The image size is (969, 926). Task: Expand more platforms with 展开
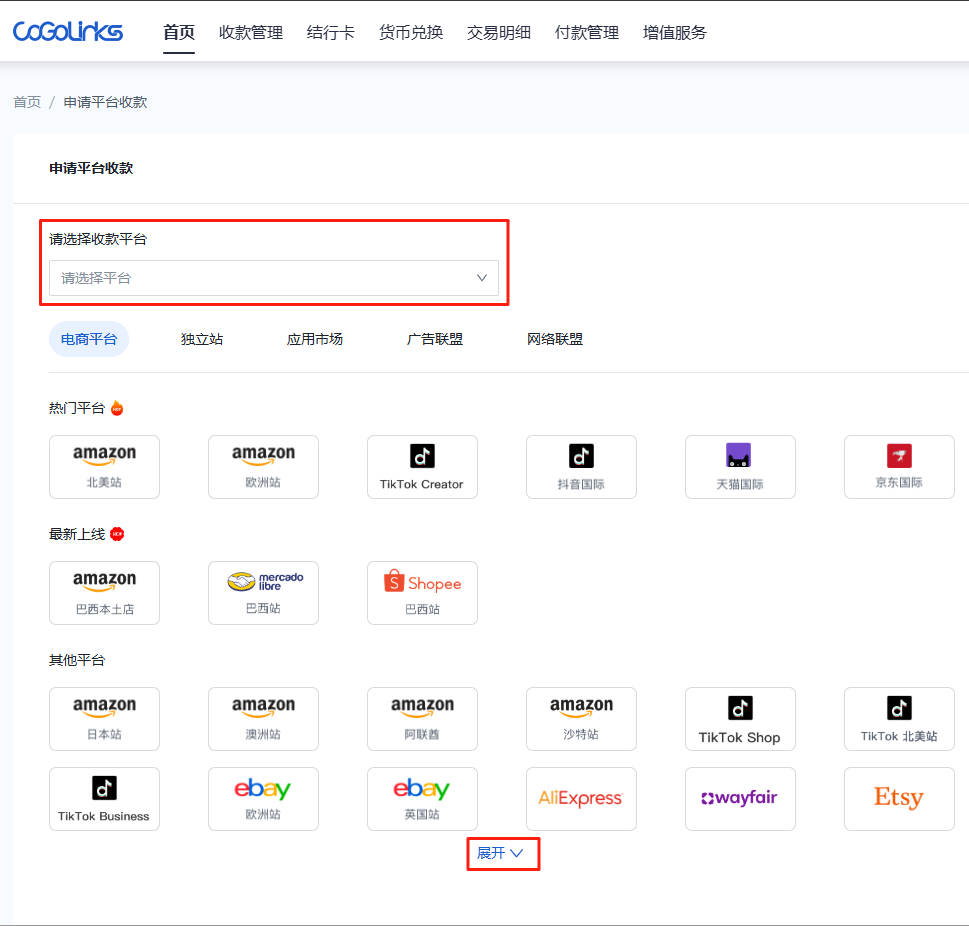pyautogui.click(x=501, y=853)
